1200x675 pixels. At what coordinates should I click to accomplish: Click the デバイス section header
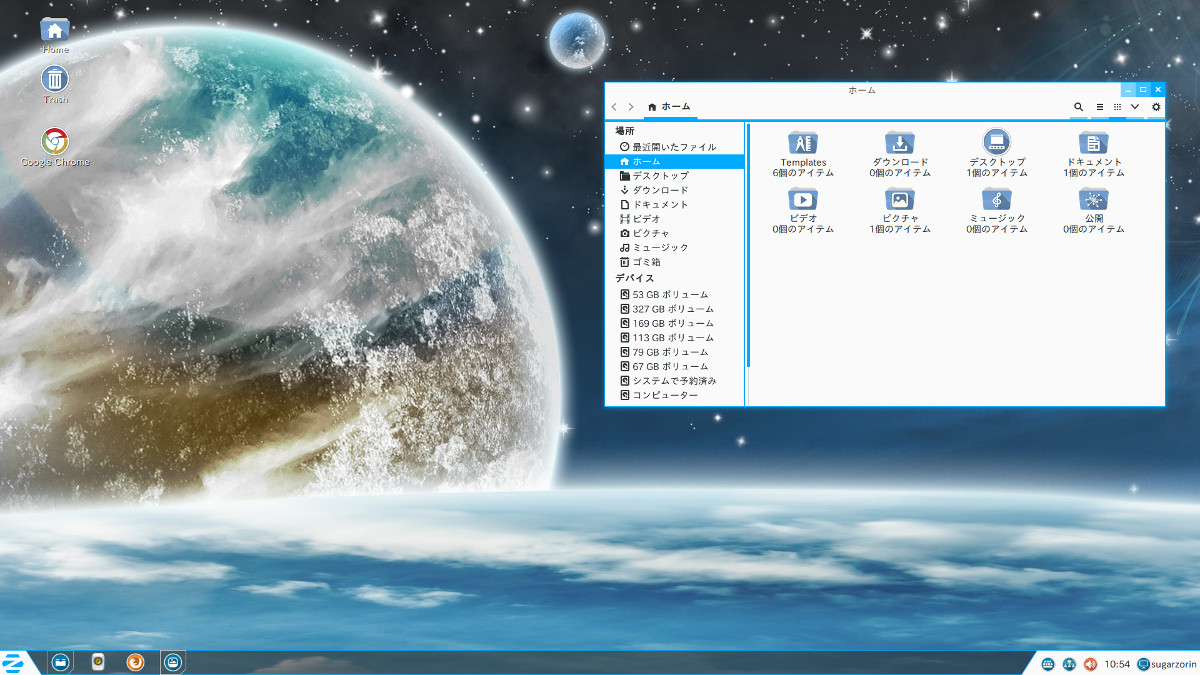[x=634, y=278]
